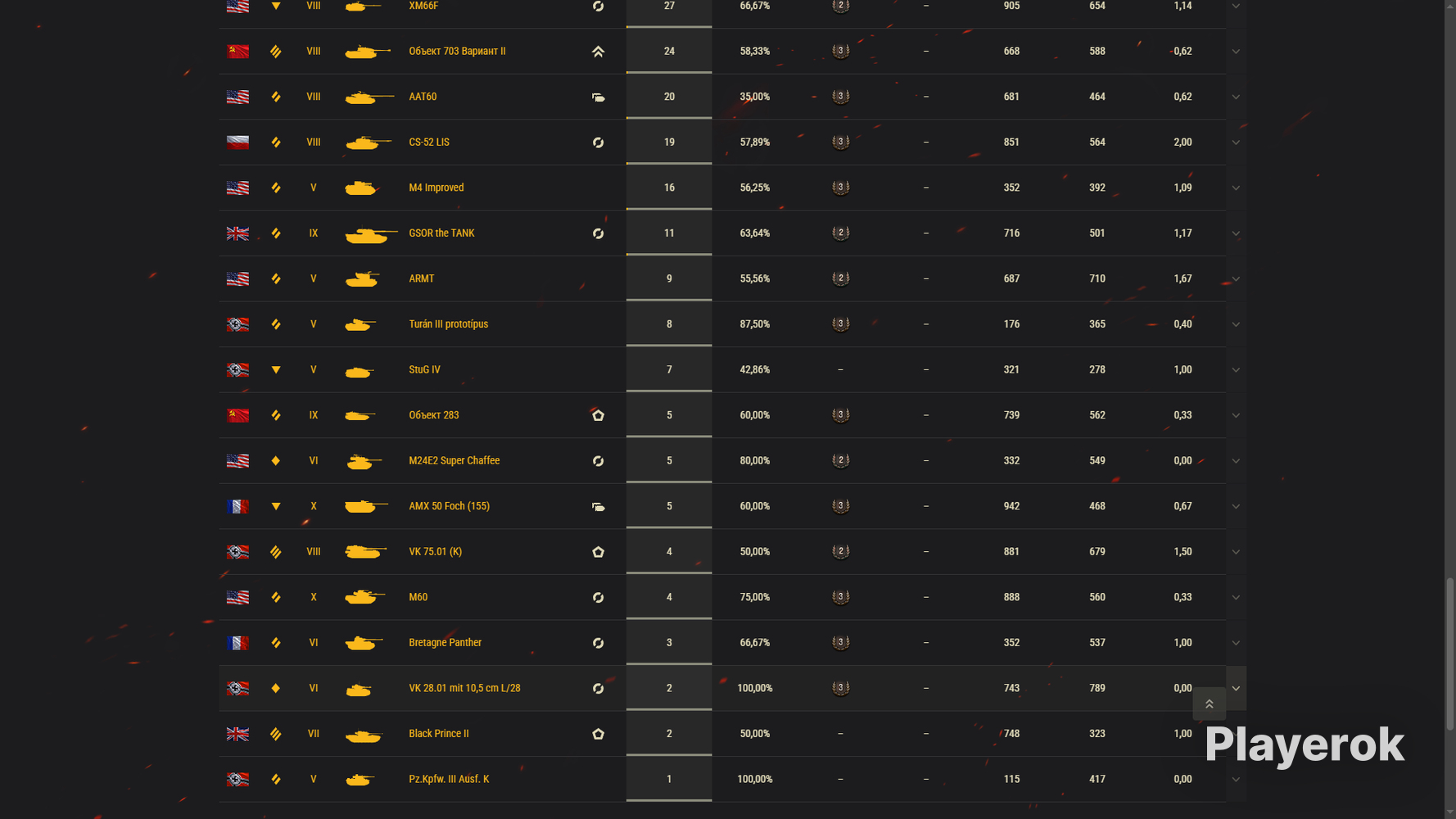Open the Bretagne Panther tank link

445,643
